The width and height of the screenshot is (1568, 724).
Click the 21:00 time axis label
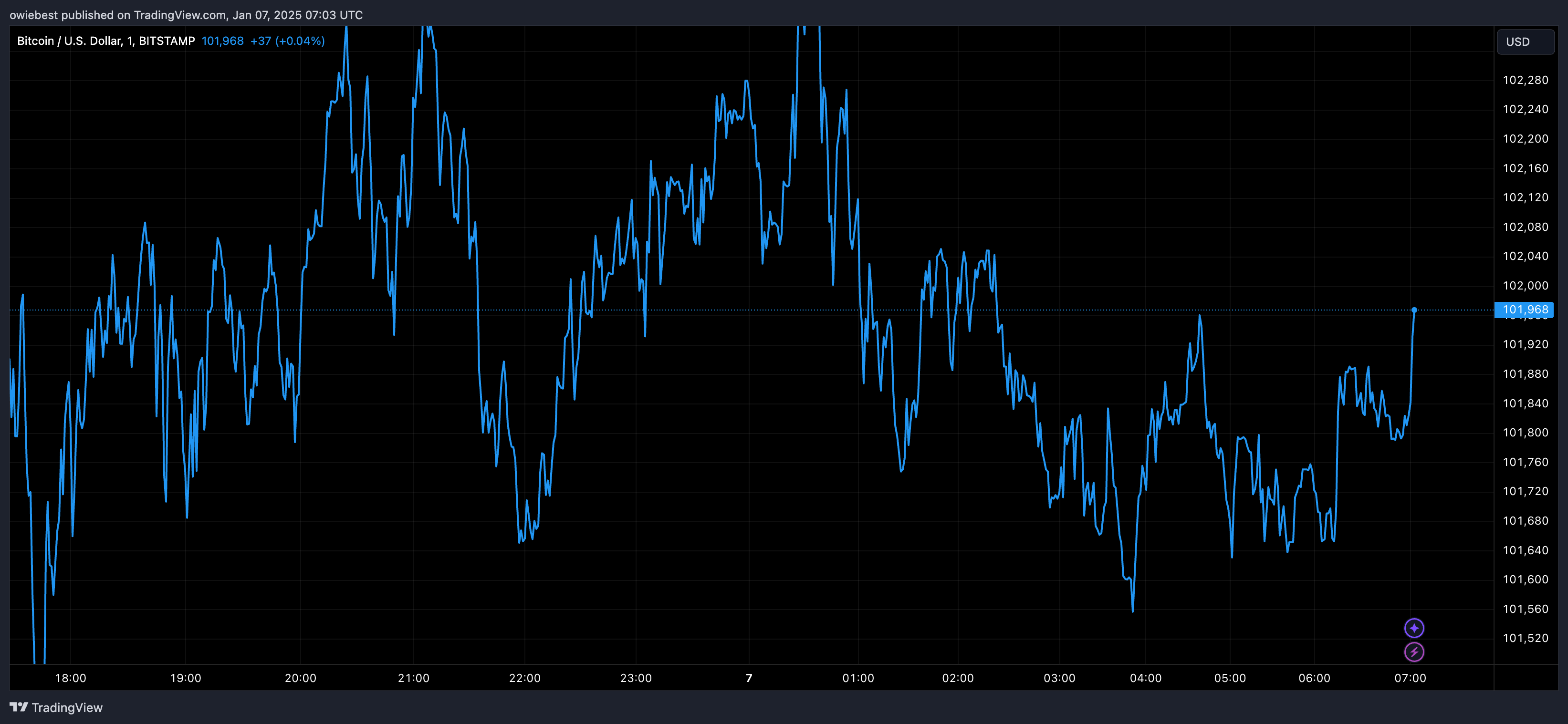click(414, 678)
